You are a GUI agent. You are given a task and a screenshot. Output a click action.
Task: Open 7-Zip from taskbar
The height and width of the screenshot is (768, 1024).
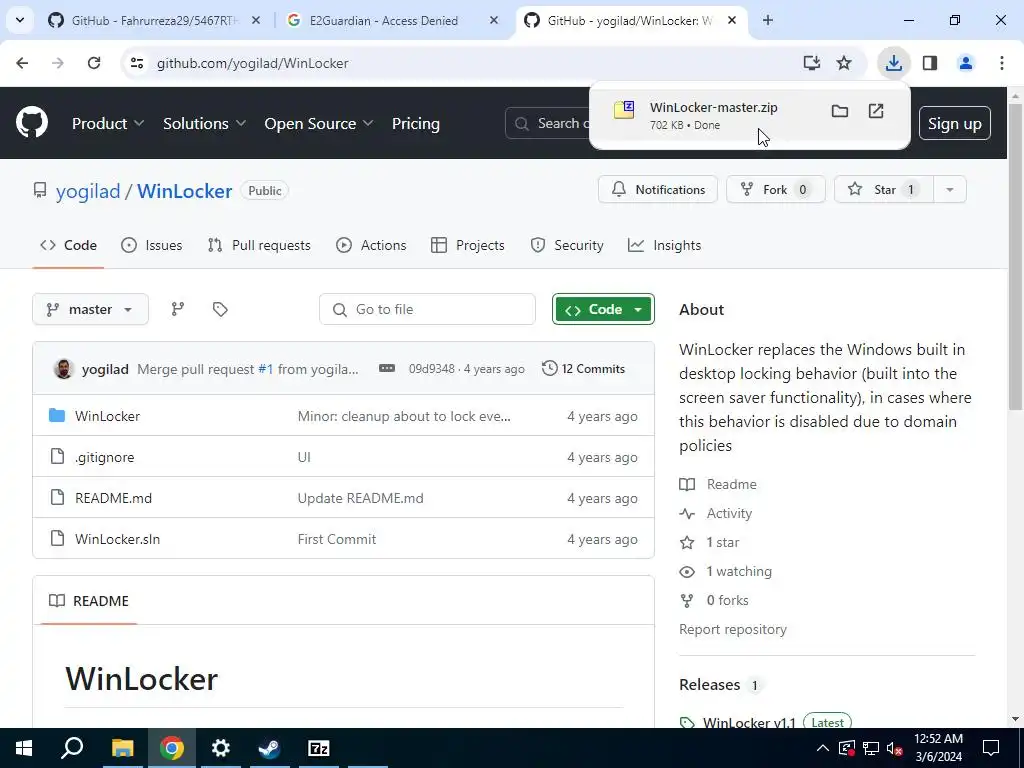319,748
